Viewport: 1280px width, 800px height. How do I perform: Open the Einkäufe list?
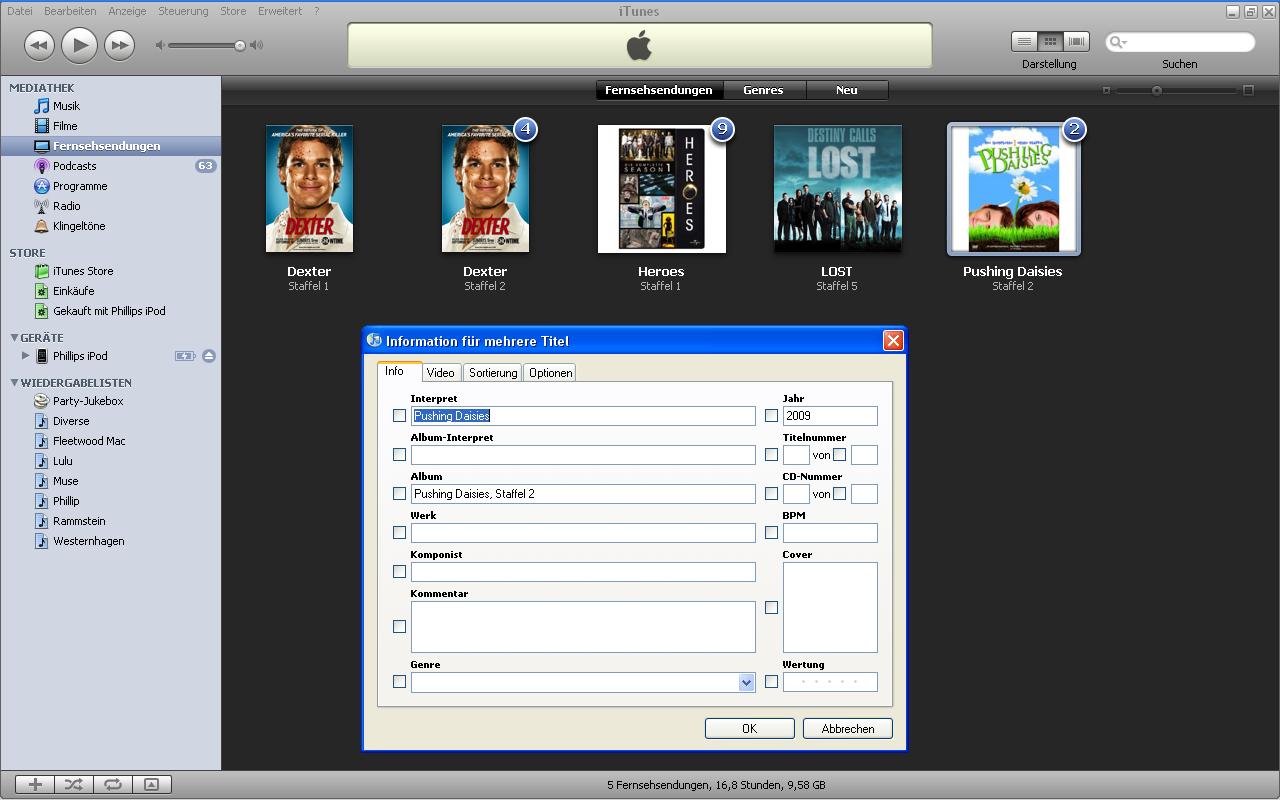[73, 291]
